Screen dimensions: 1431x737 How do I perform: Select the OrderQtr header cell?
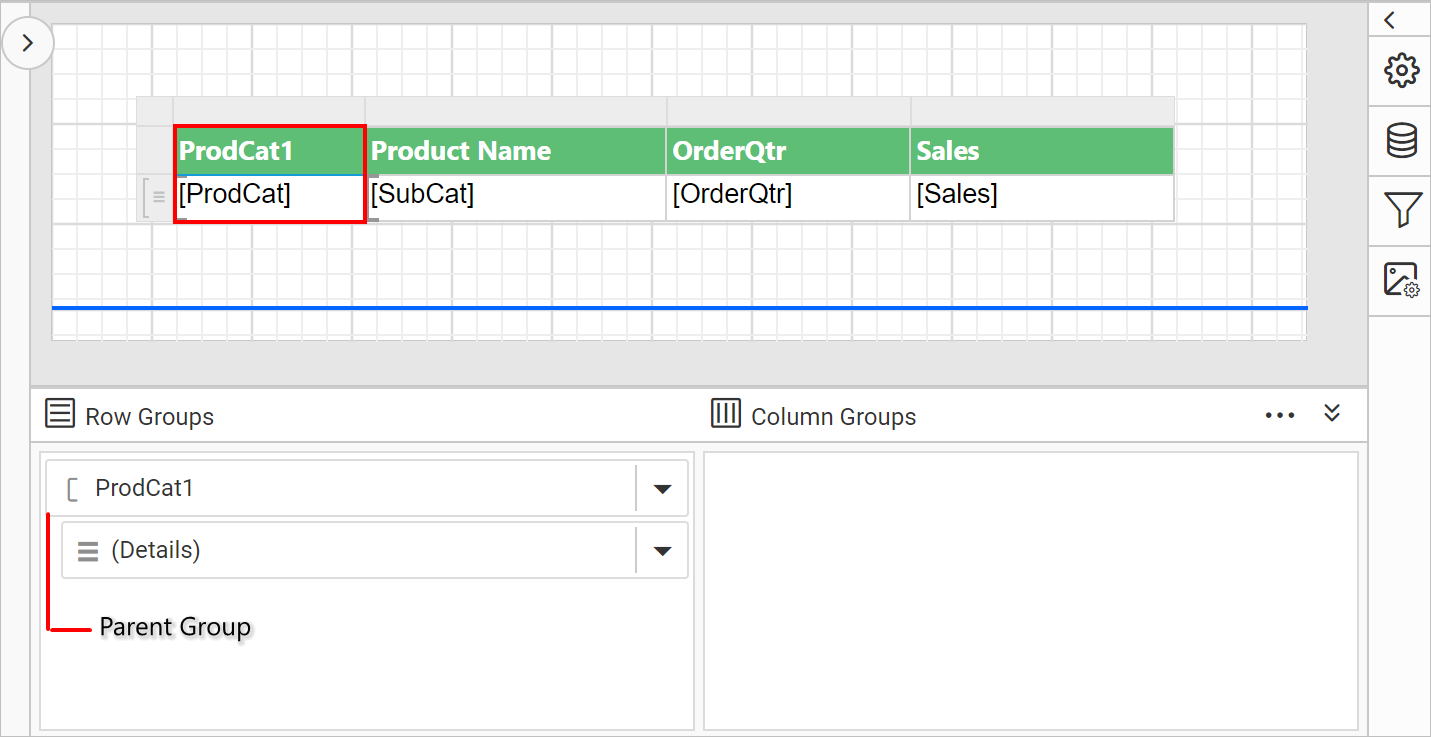788,151
